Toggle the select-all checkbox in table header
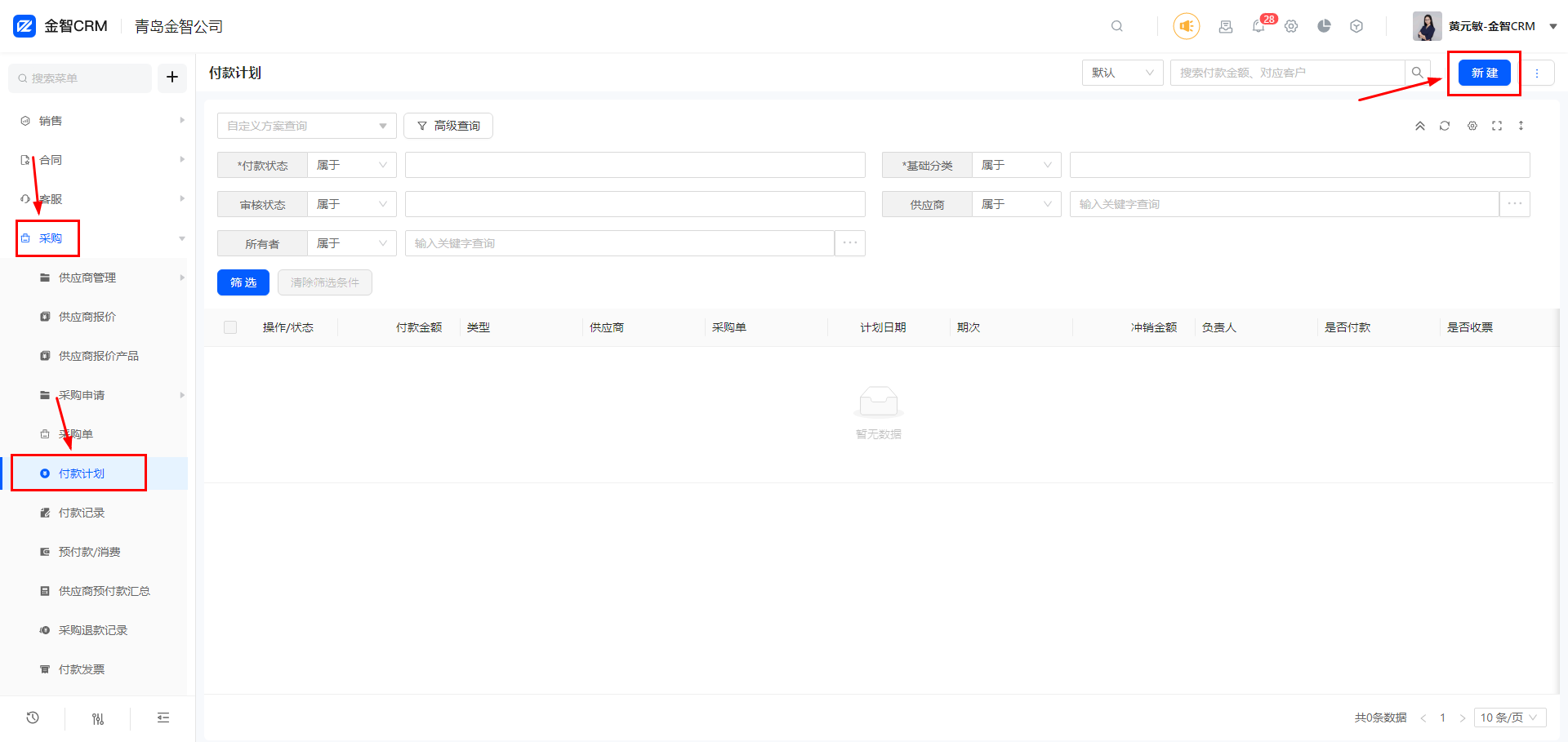1568x742 pixels. pos(230,327)
